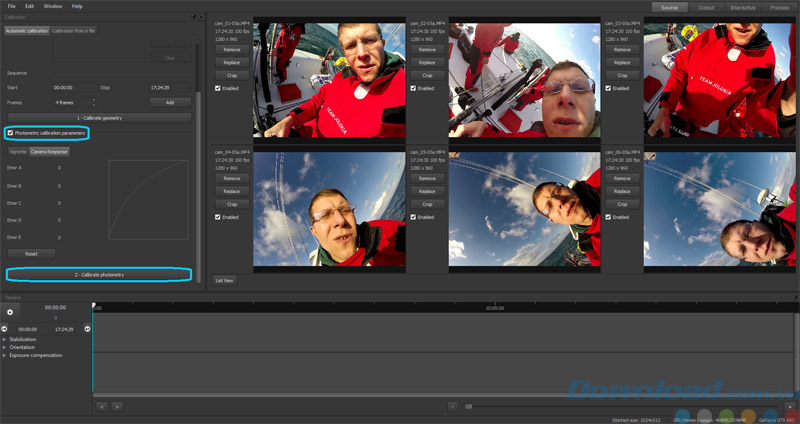
Task: Open the Window menu
Action: 52,6
